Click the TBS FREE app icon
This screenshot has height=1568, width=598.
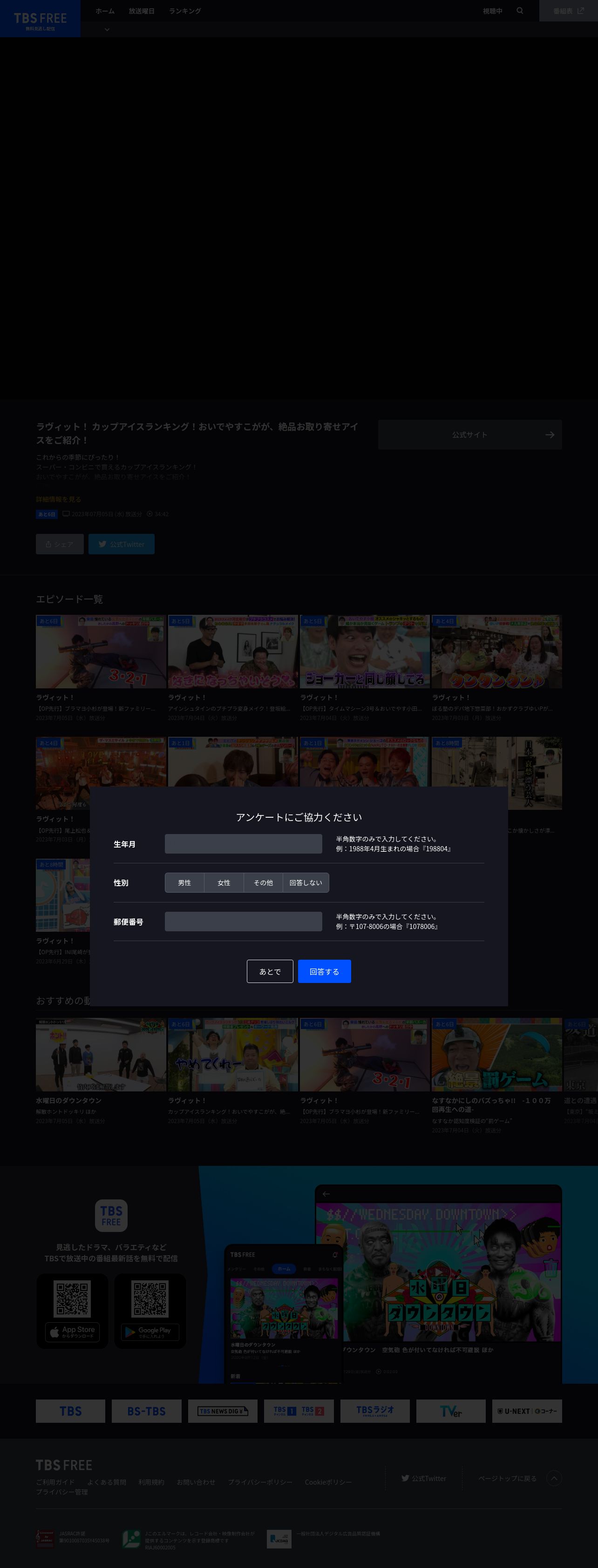(x=111, y=1216)
